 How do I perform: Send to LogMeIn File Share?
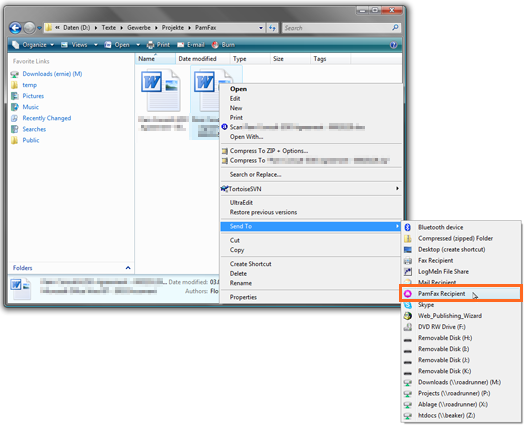461,271
